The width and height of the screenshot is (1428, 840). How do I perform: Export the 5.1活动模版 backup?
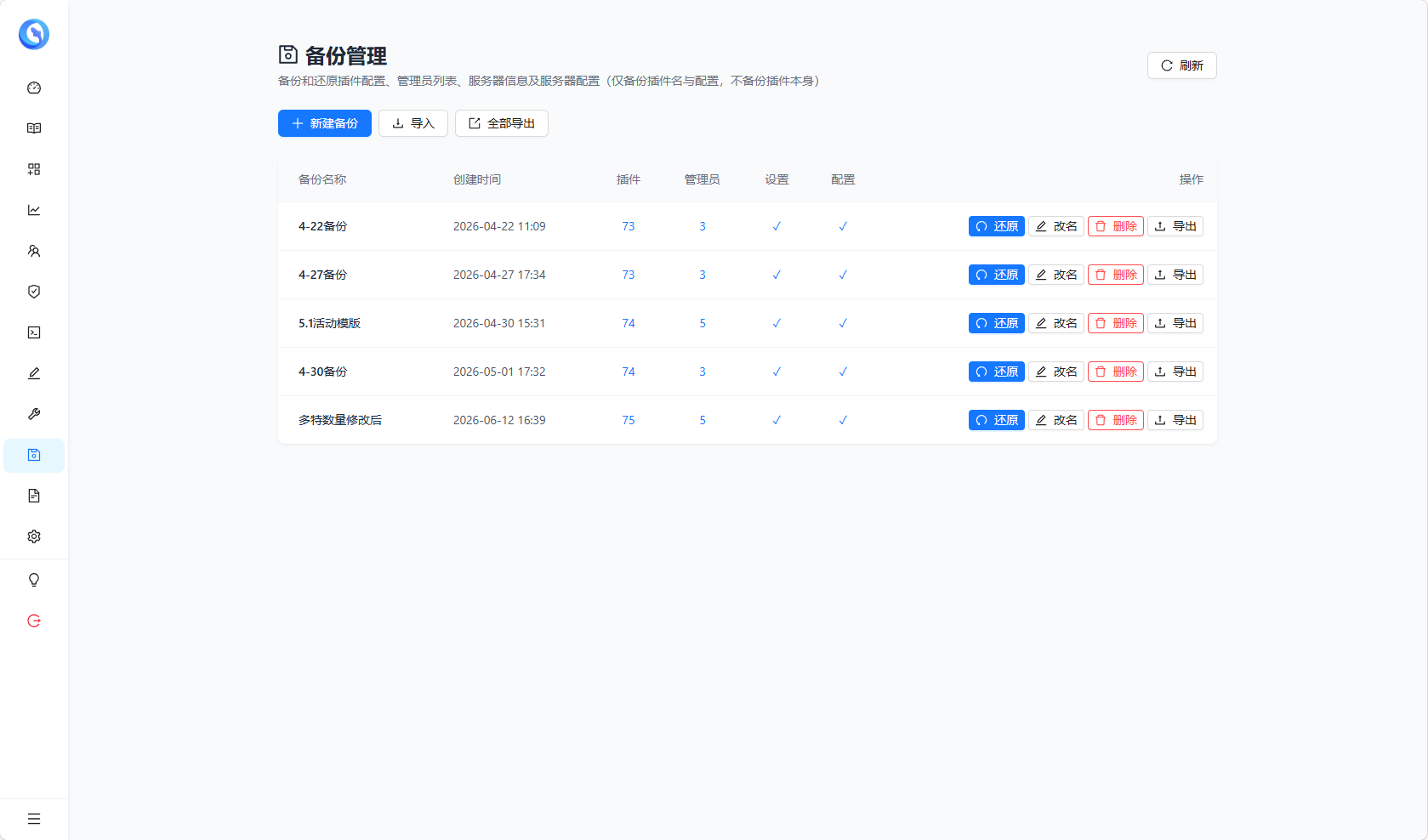(1175, 323)
